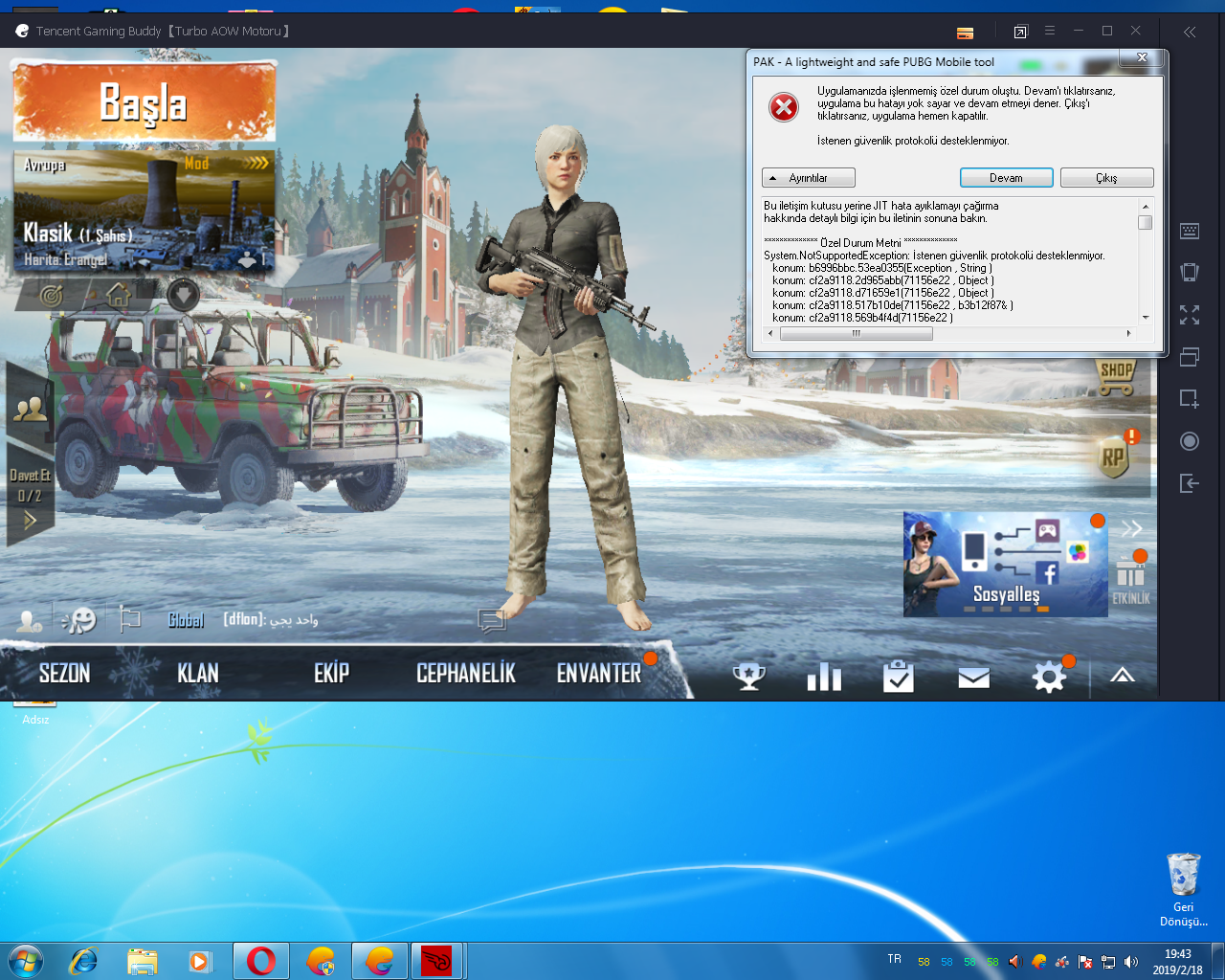The image size is (1225, 980).
Task: Open the friends list icon on the left edge
Action: [x=30, y=410]
